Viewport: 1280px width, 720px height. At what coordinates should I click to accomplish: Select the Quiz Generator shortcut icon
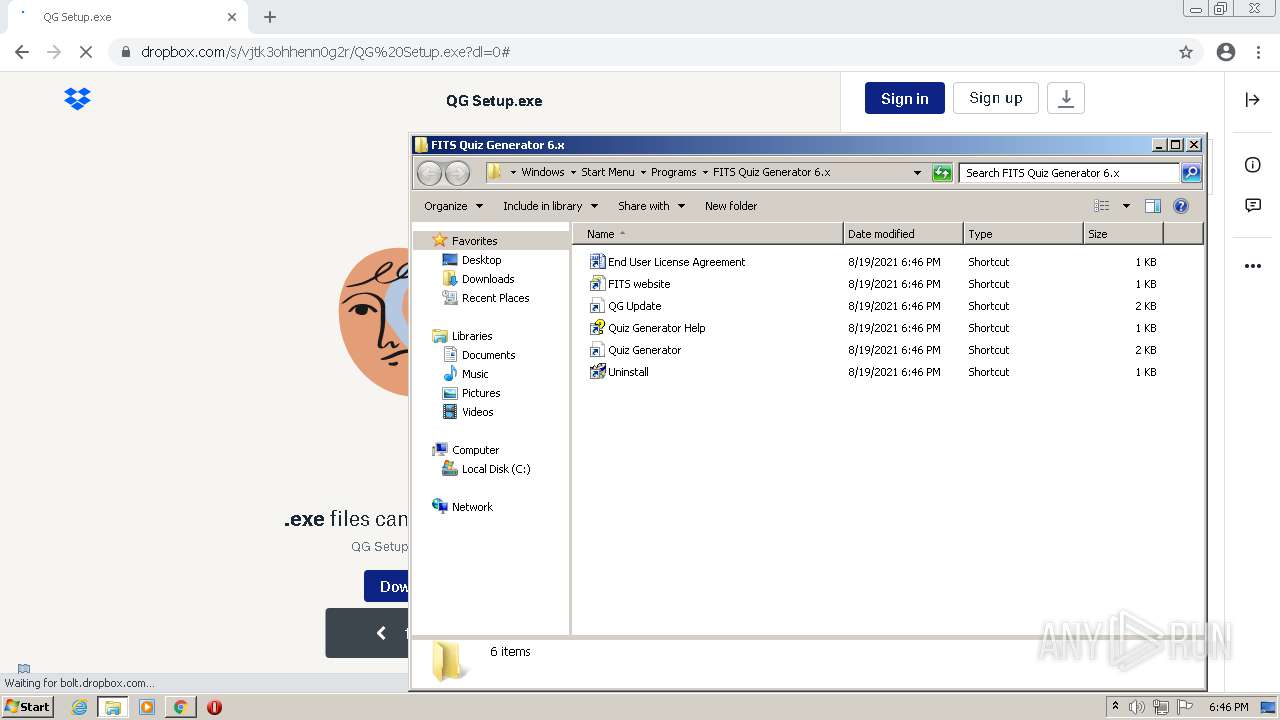coord(597,350)
